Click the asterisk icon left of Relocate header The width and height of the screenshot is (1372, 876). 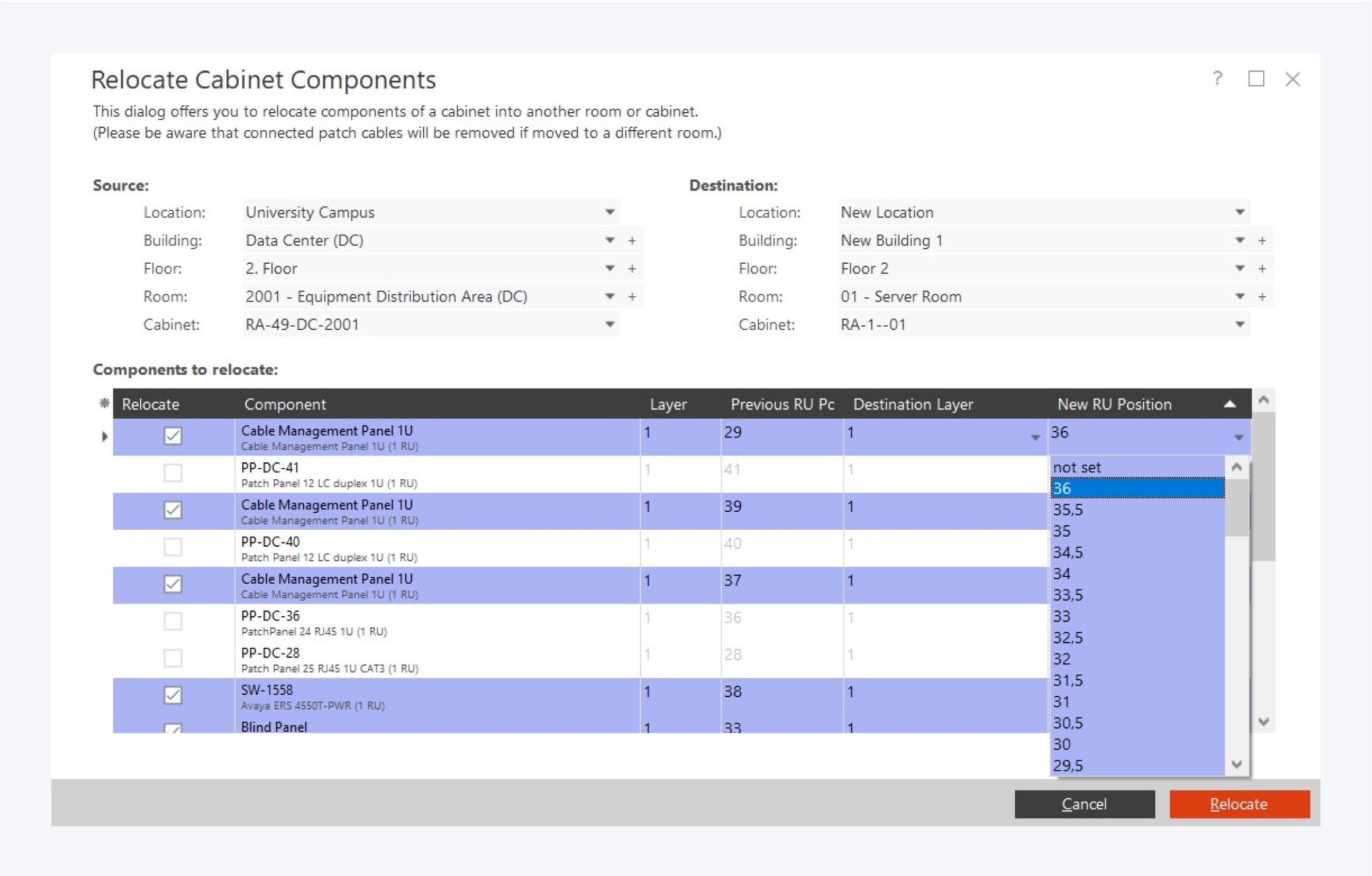[104, 403]
